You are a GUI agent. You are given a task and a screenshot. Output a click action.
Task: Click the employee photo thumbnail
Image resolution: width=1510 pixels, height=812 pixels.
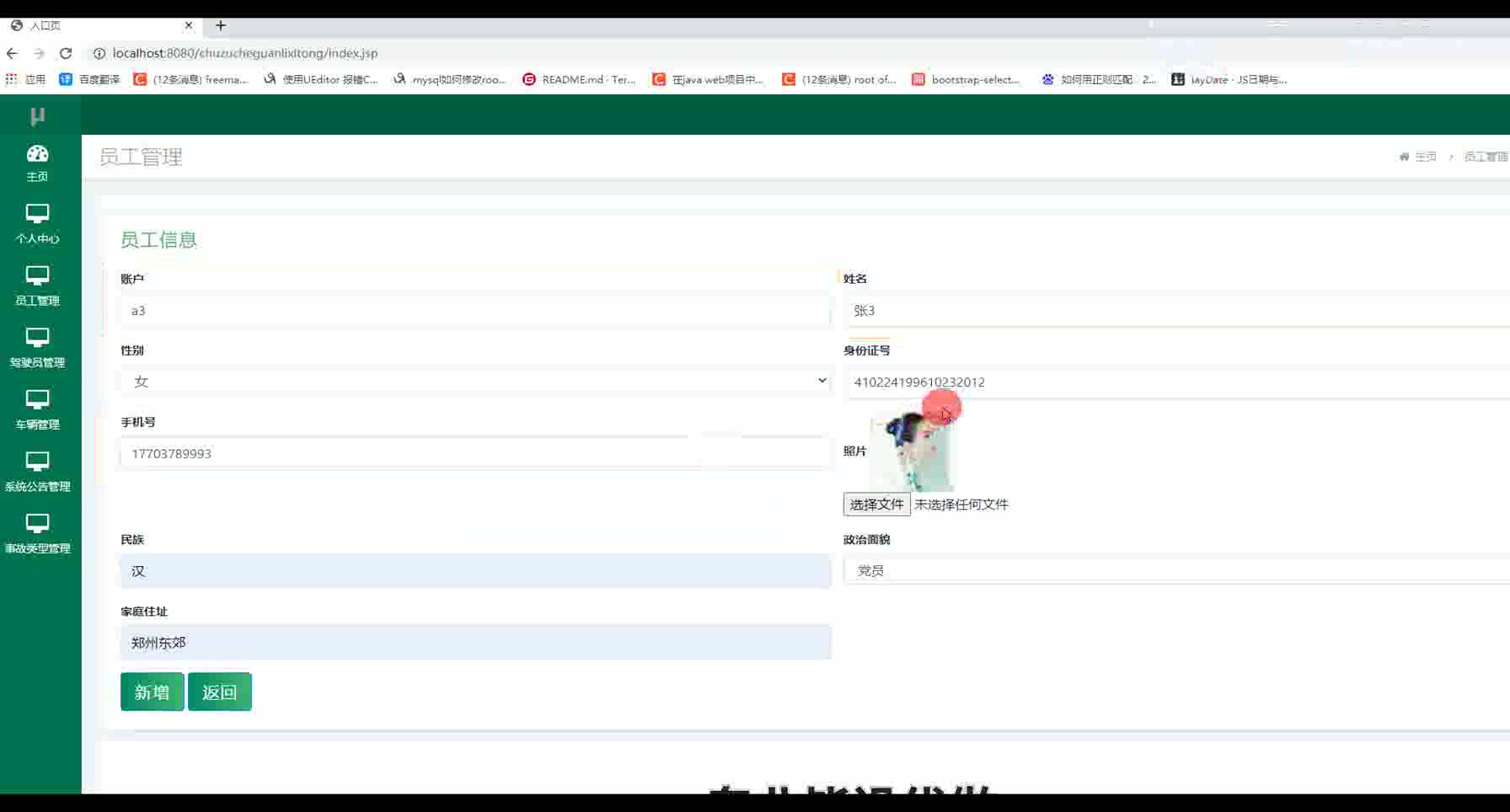(x=913, y=451)
